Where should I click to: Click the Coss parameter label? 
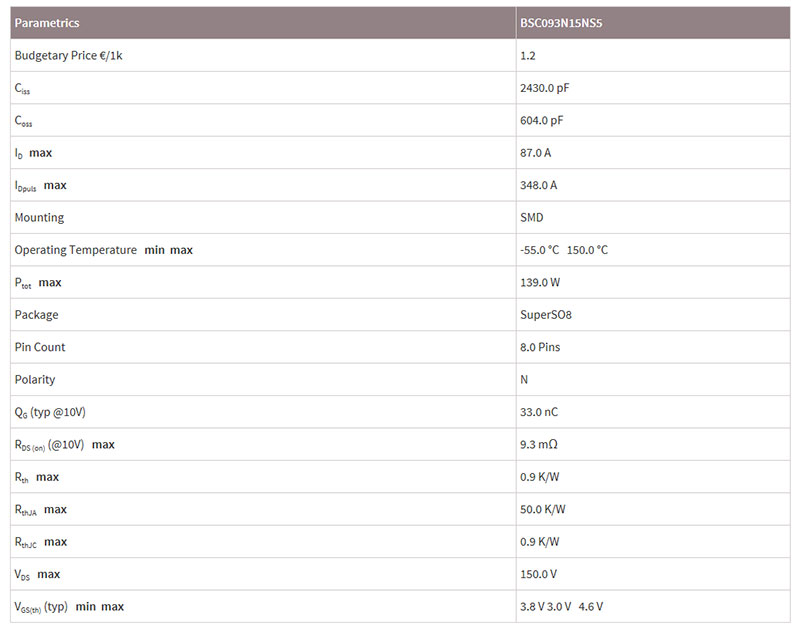point(23,121)
